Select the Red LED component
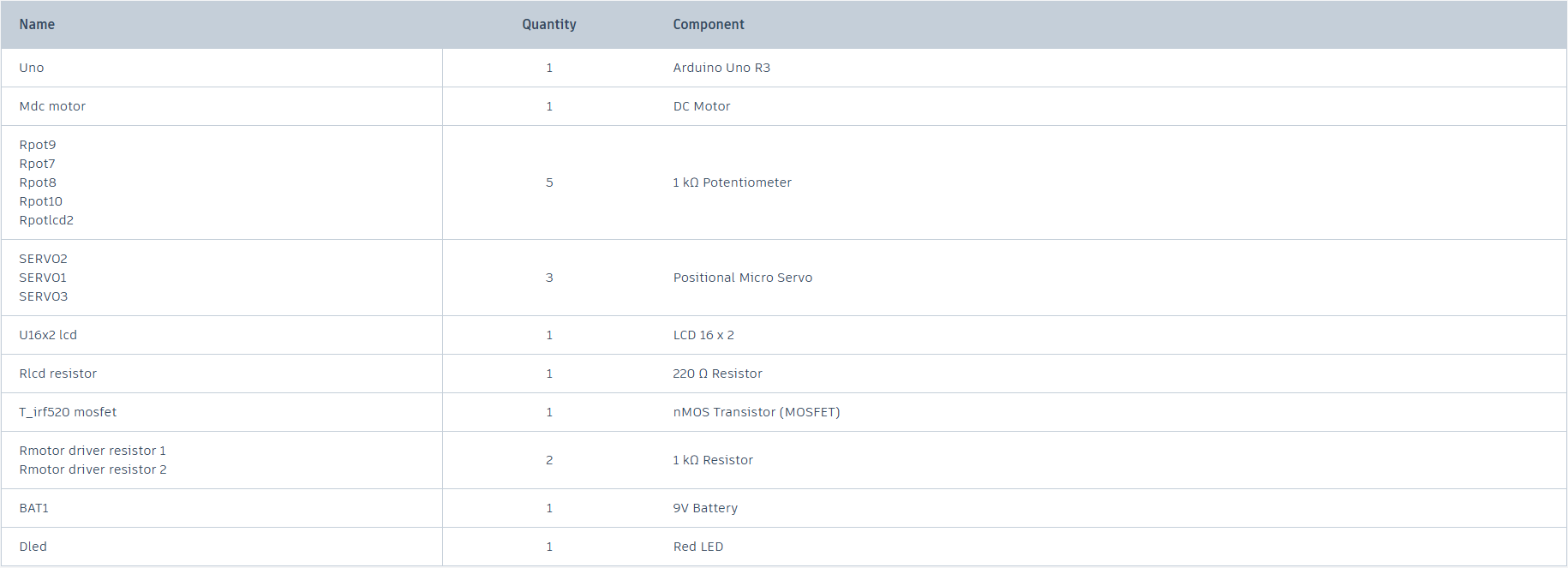Image resolution: width=1568 pixels, height=568 pixels. point(698,547)
